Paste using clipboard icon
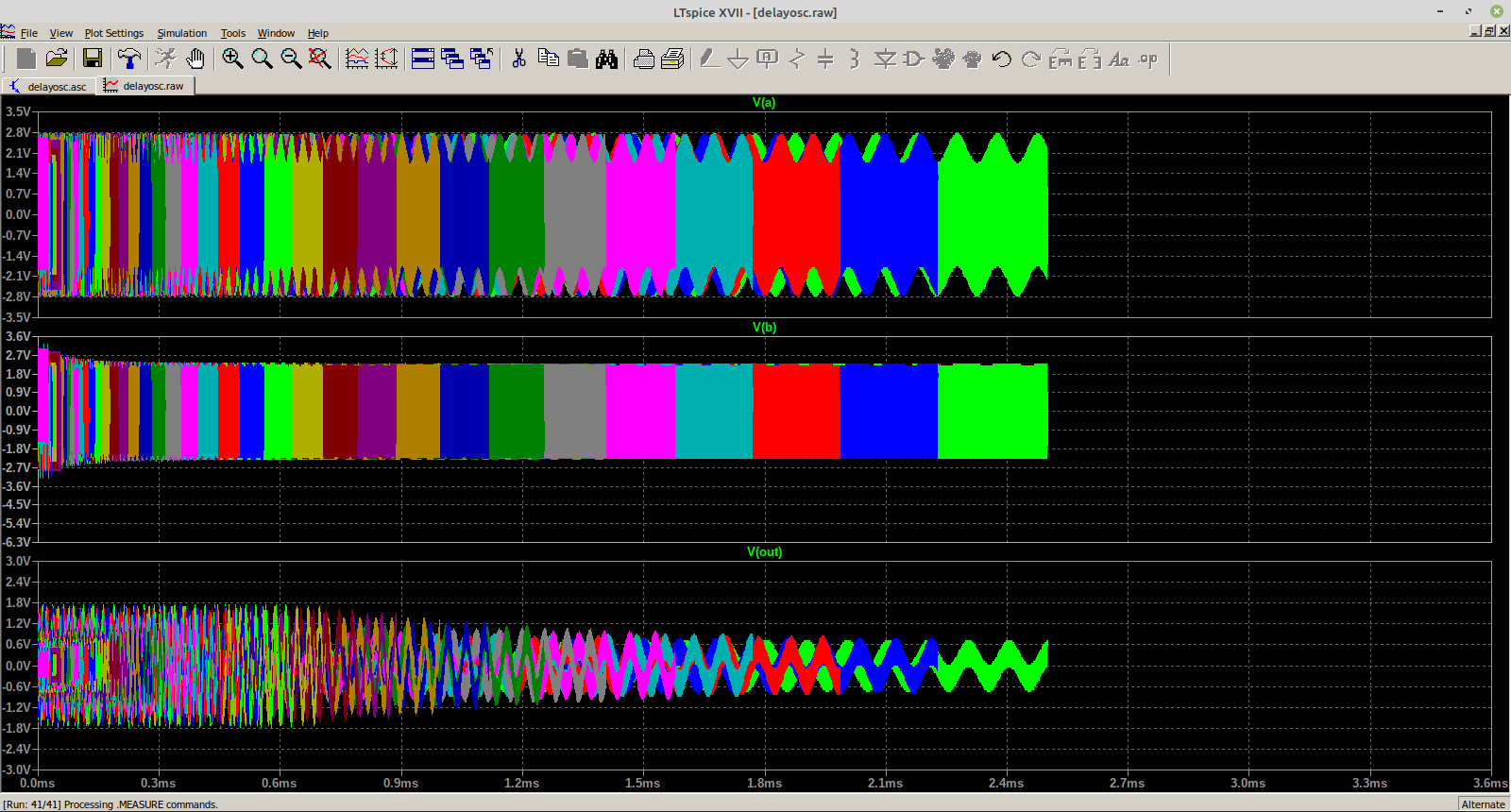 pos(577,59)
